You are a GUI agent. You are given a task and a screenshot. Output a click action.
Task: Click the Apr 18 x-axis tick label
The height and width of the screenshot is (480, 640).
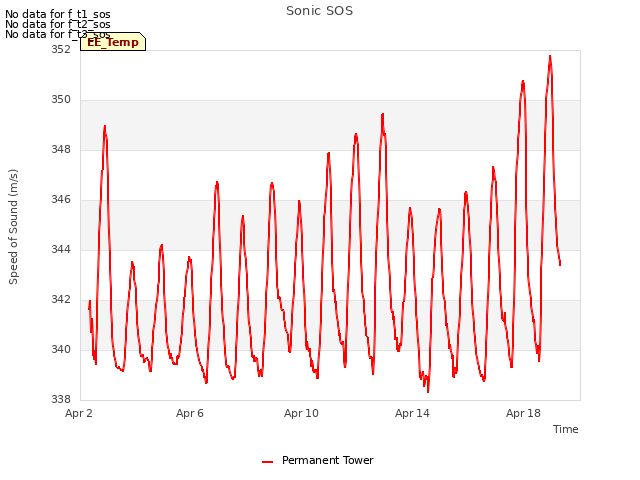pos(523,413)
